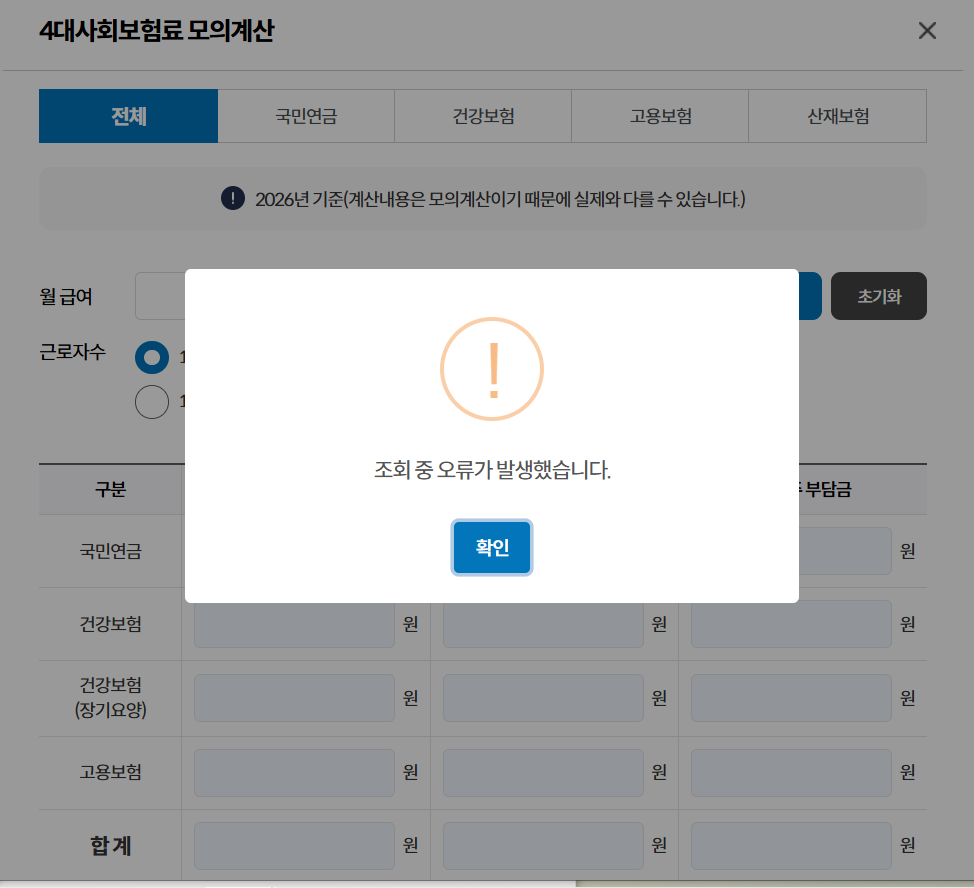Viewport: 974px width, 888px height.
Task: Click the first 국민연금 amount field
Action: (x=293, y=551)
